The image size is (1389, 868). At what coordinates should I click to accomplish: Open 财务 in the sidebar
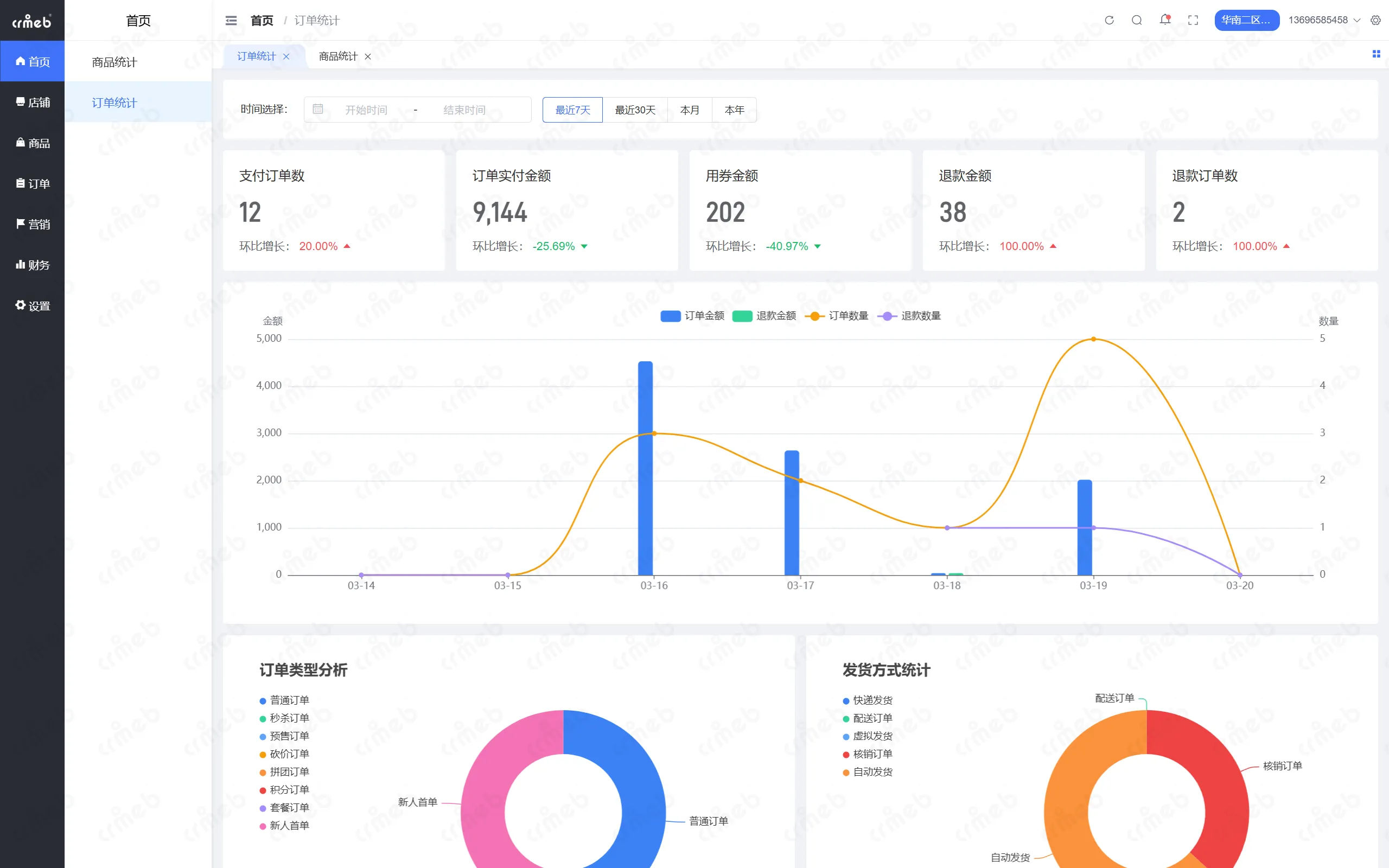(x=32, y=265)
